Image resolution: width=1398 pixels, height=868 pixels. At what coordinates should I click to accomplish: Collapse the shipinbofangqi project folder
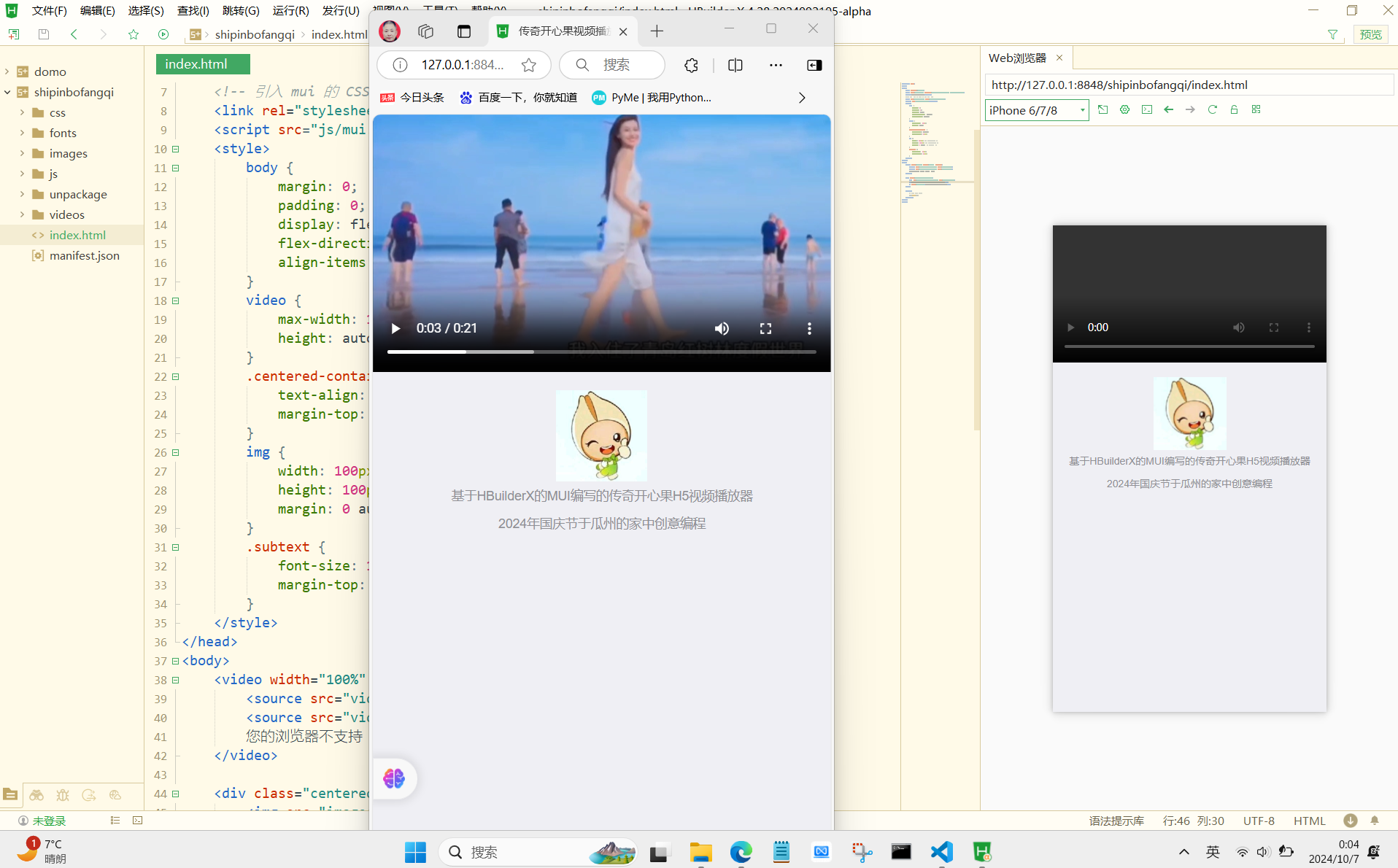[x=7, y=92]
